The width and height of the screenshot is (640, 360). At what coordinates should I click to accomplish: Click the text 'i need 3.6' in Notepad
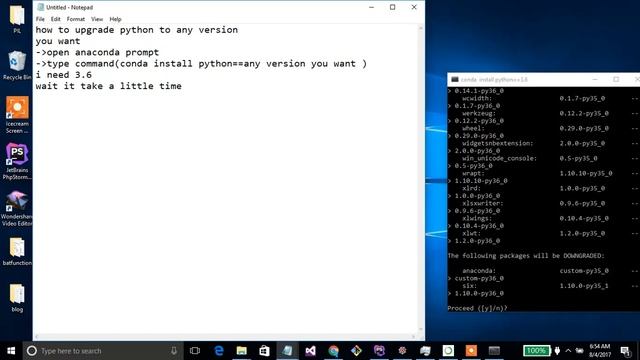pyautogui.click(x=63, y=75)
